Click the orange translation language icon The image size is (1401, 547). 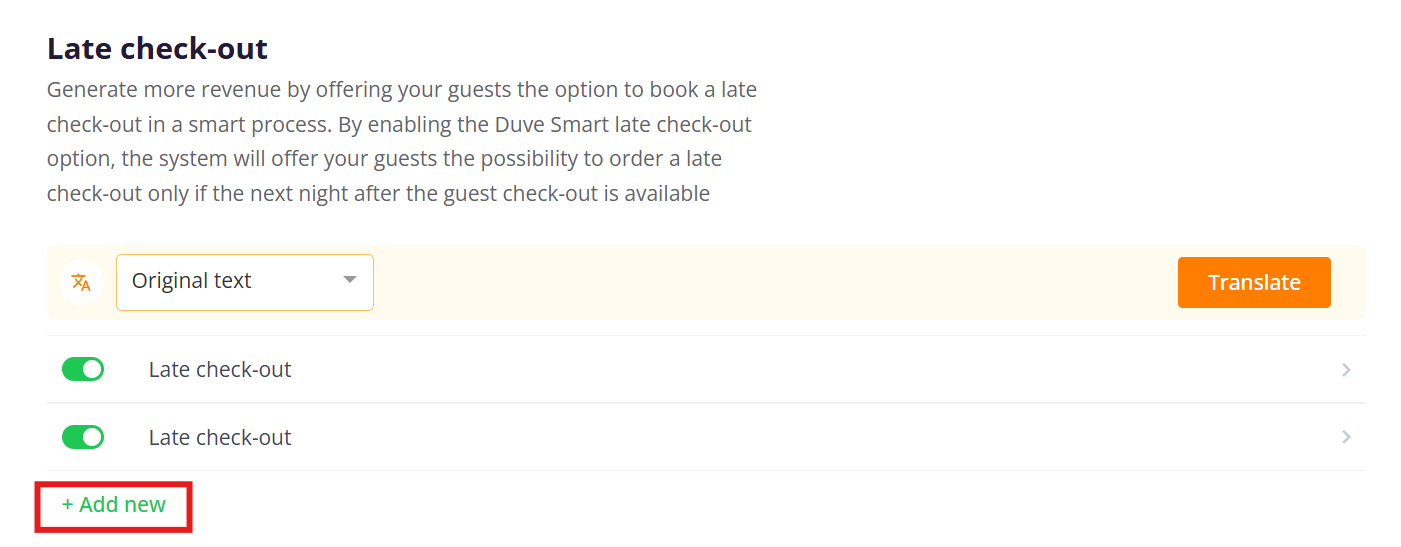coord(82,283)
